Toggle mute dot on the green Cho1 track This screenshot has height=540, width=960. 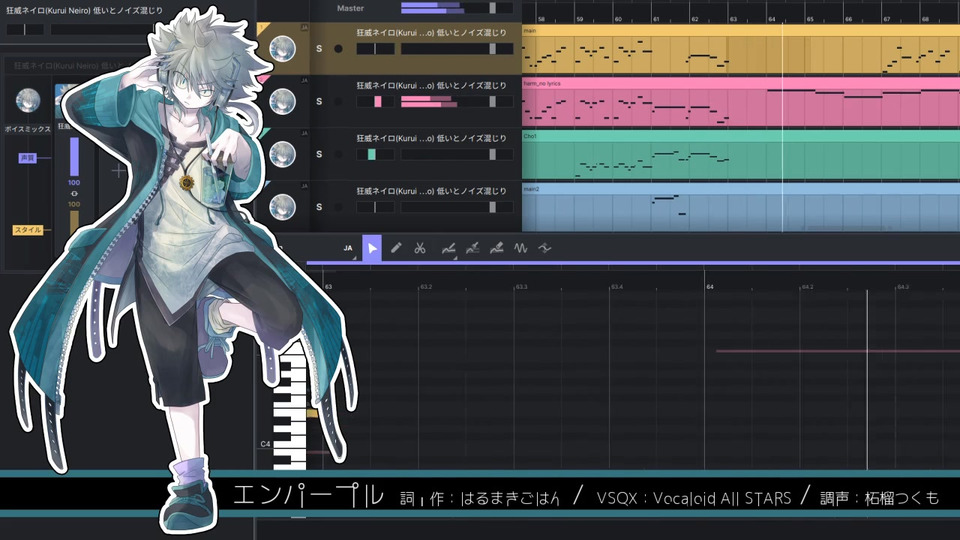pyautogui.click(x=338, y=154)
